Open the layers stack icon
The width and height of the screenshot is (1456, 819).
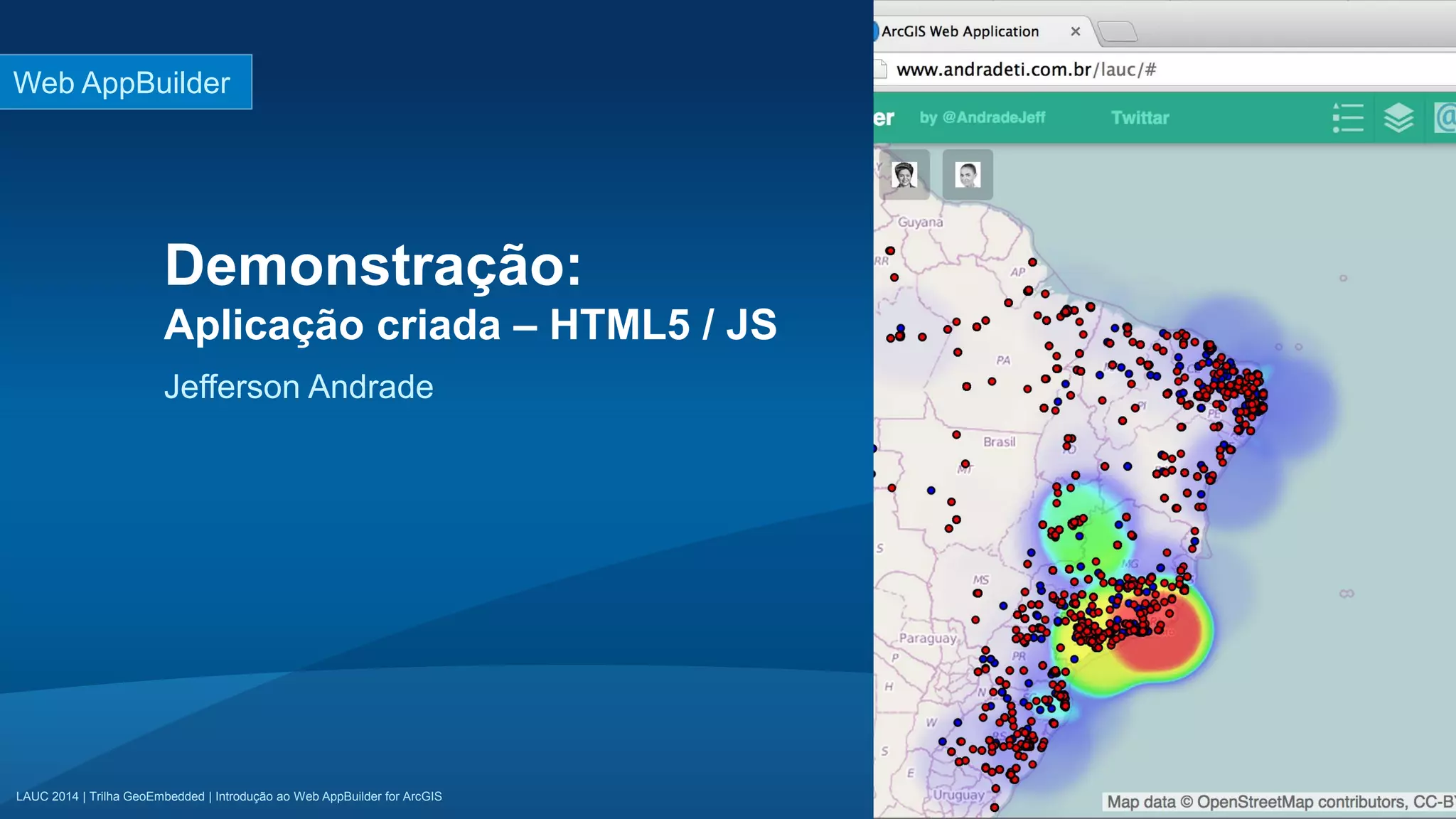click(x=1398, y=118)
